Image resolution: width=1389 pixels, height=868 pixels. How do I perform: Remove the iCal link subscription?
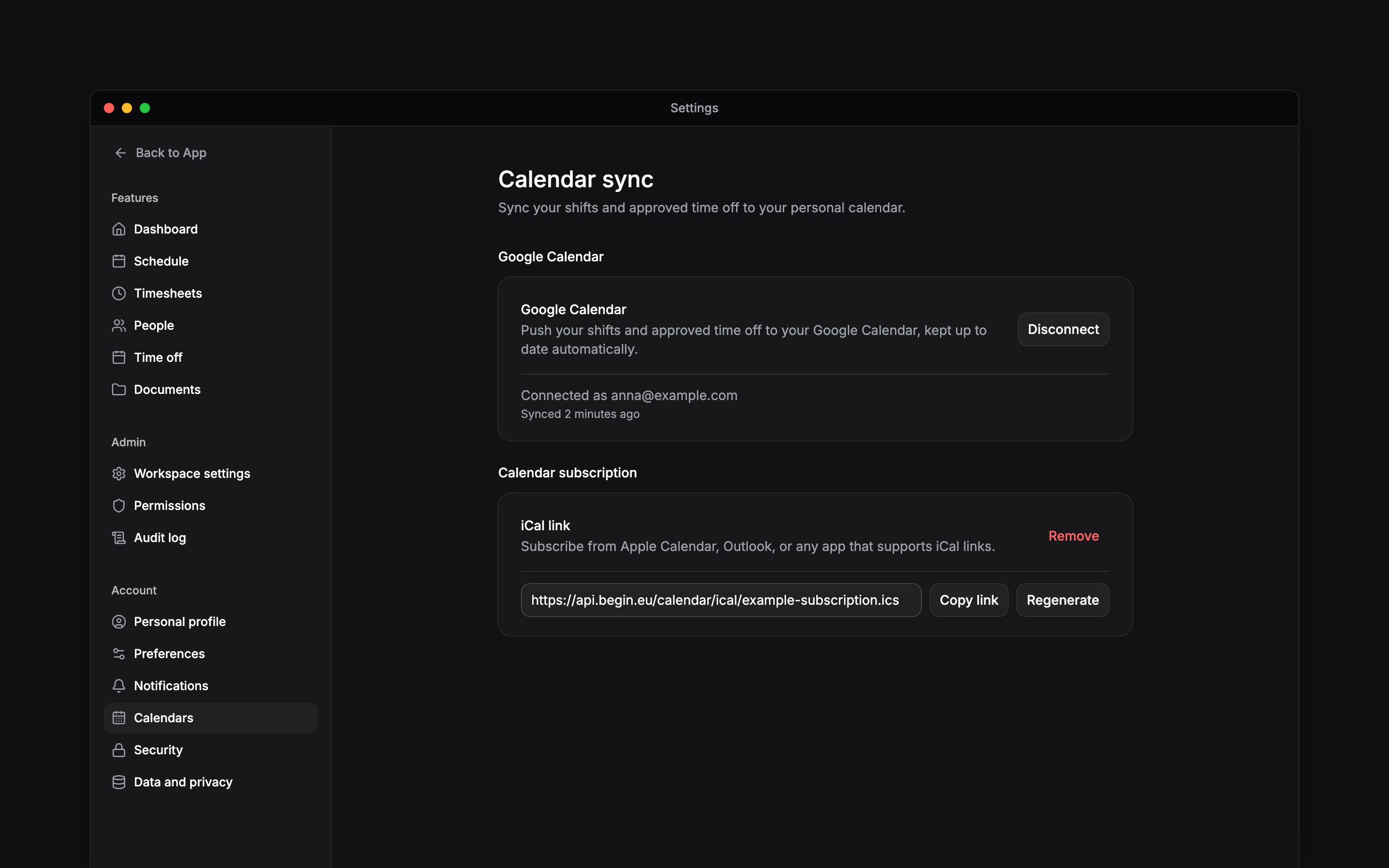click(1073, 536)
